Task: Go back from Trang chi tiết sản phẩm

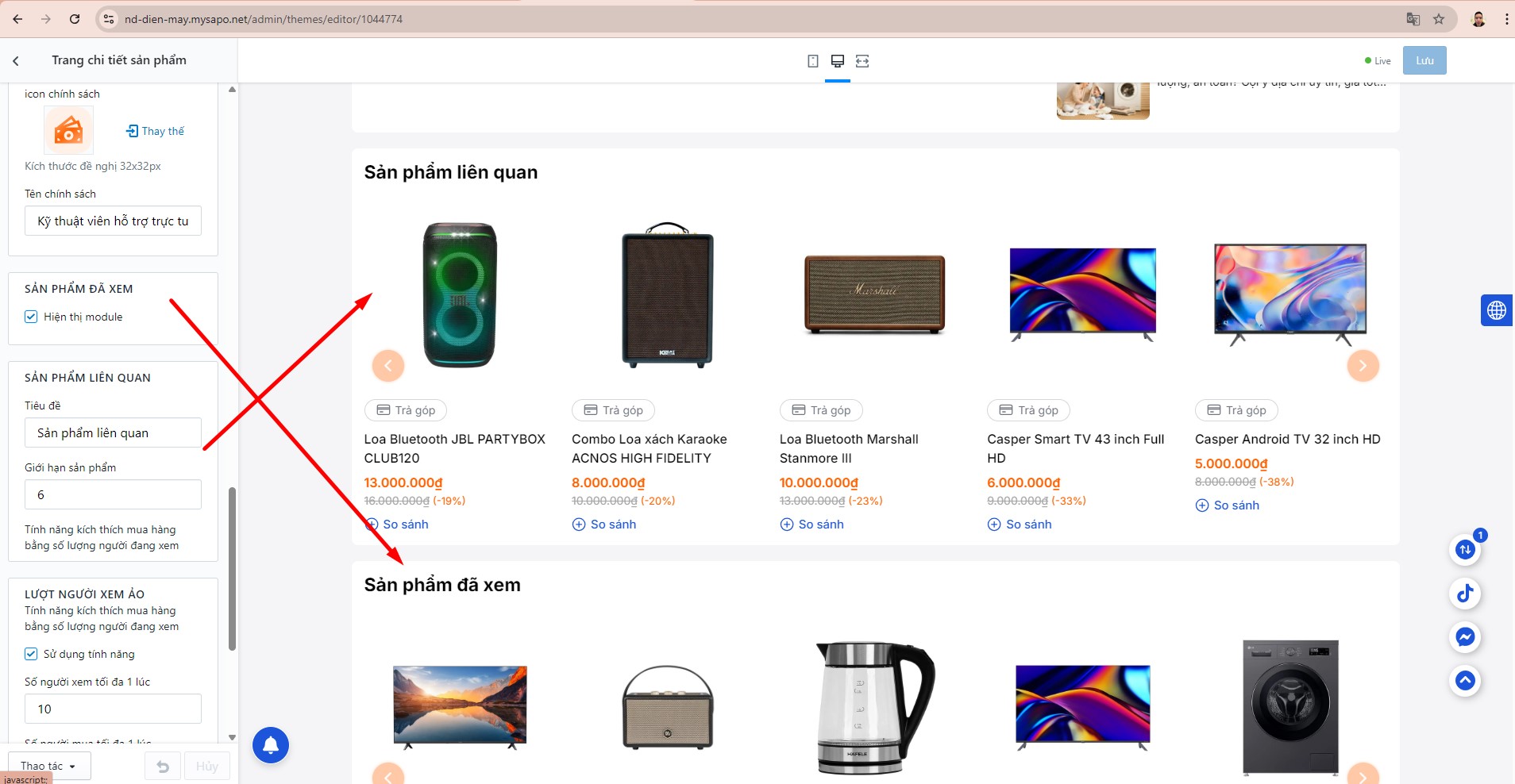Action: (x=16, y=60)
